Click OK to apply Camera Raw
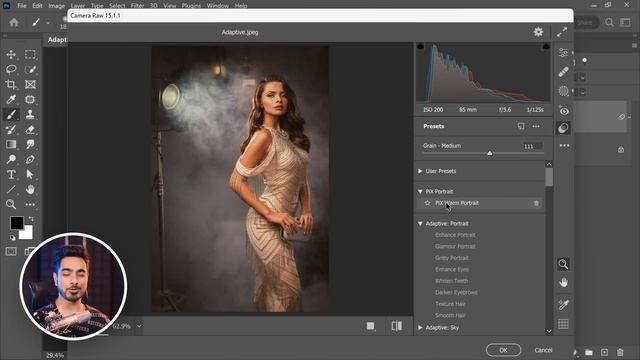This screenshot has width=640, height=360. 503,350
